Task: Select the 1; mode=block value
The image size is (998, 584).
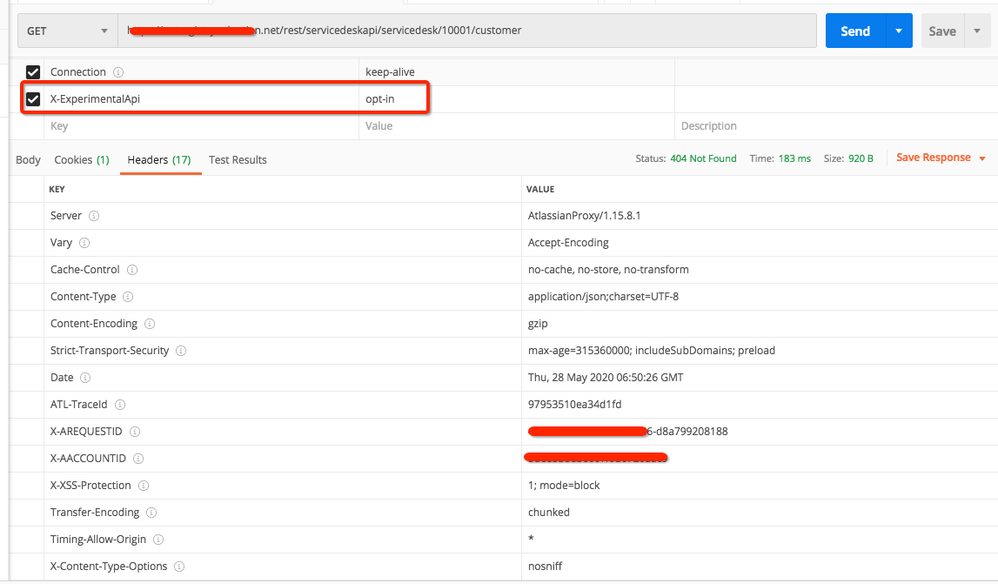Action: click(564, 485)
